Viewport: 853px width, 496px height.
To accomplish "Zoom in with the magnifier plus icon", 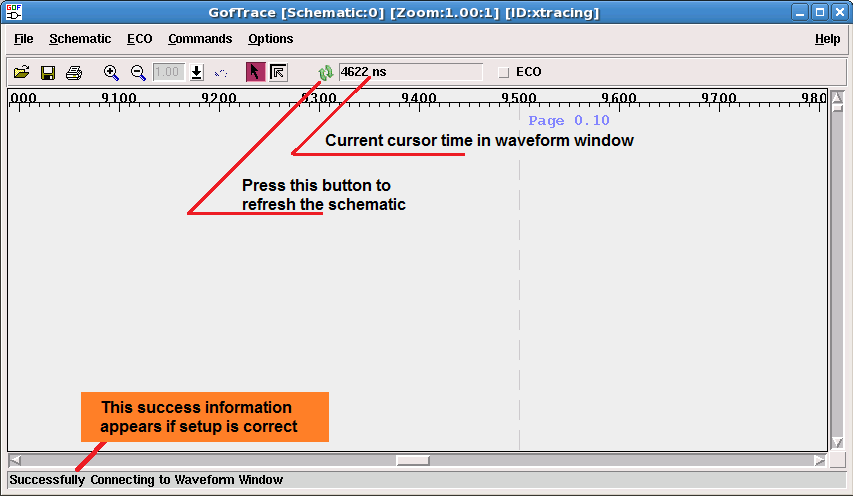I will pos(111,72).
